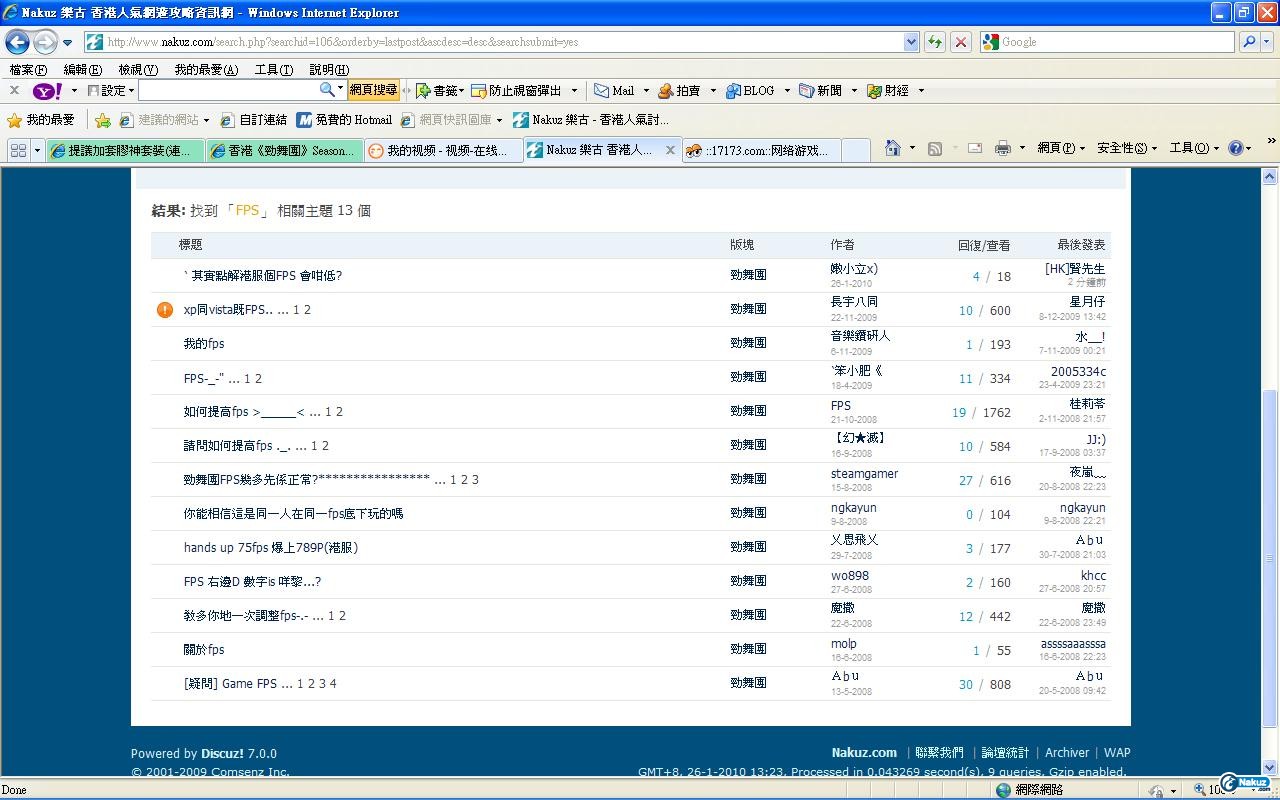Click the 網頁搜尋 web search button

(x=373, y=90)
